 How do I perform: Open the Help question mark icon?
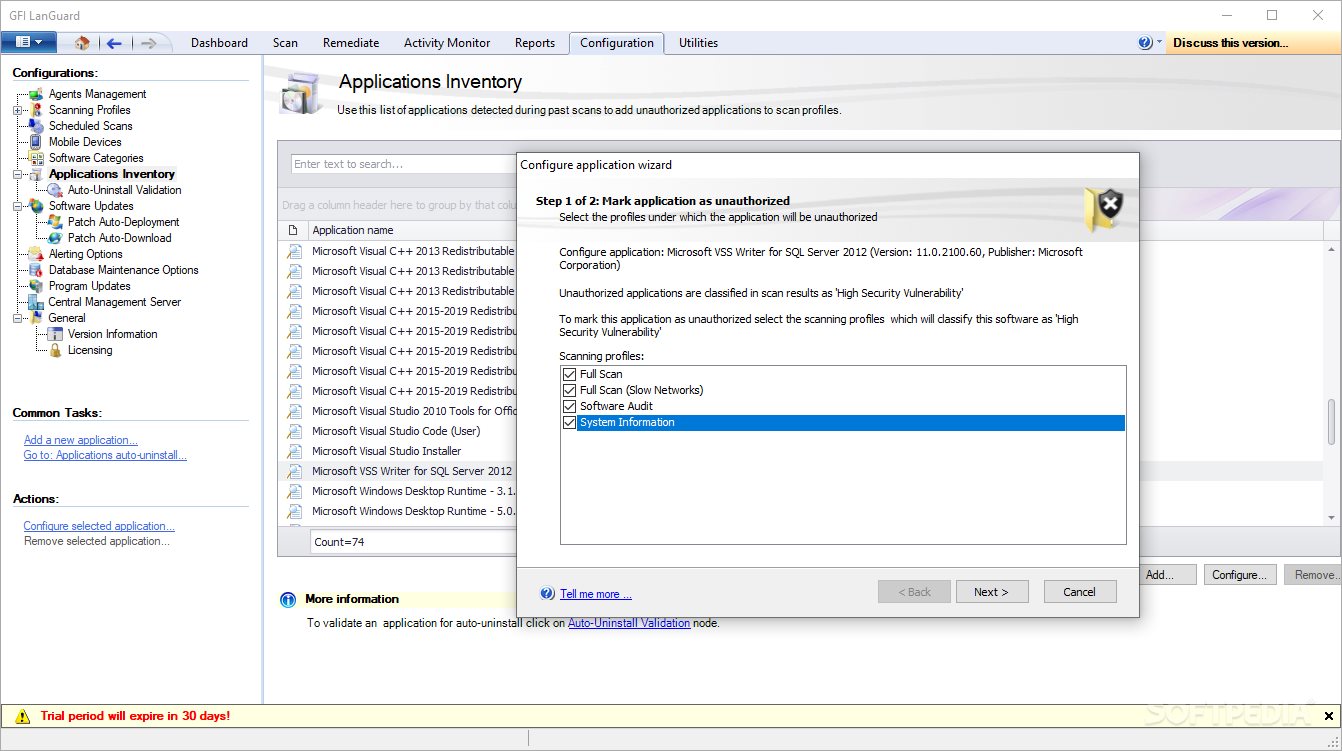coord(1145,43)
